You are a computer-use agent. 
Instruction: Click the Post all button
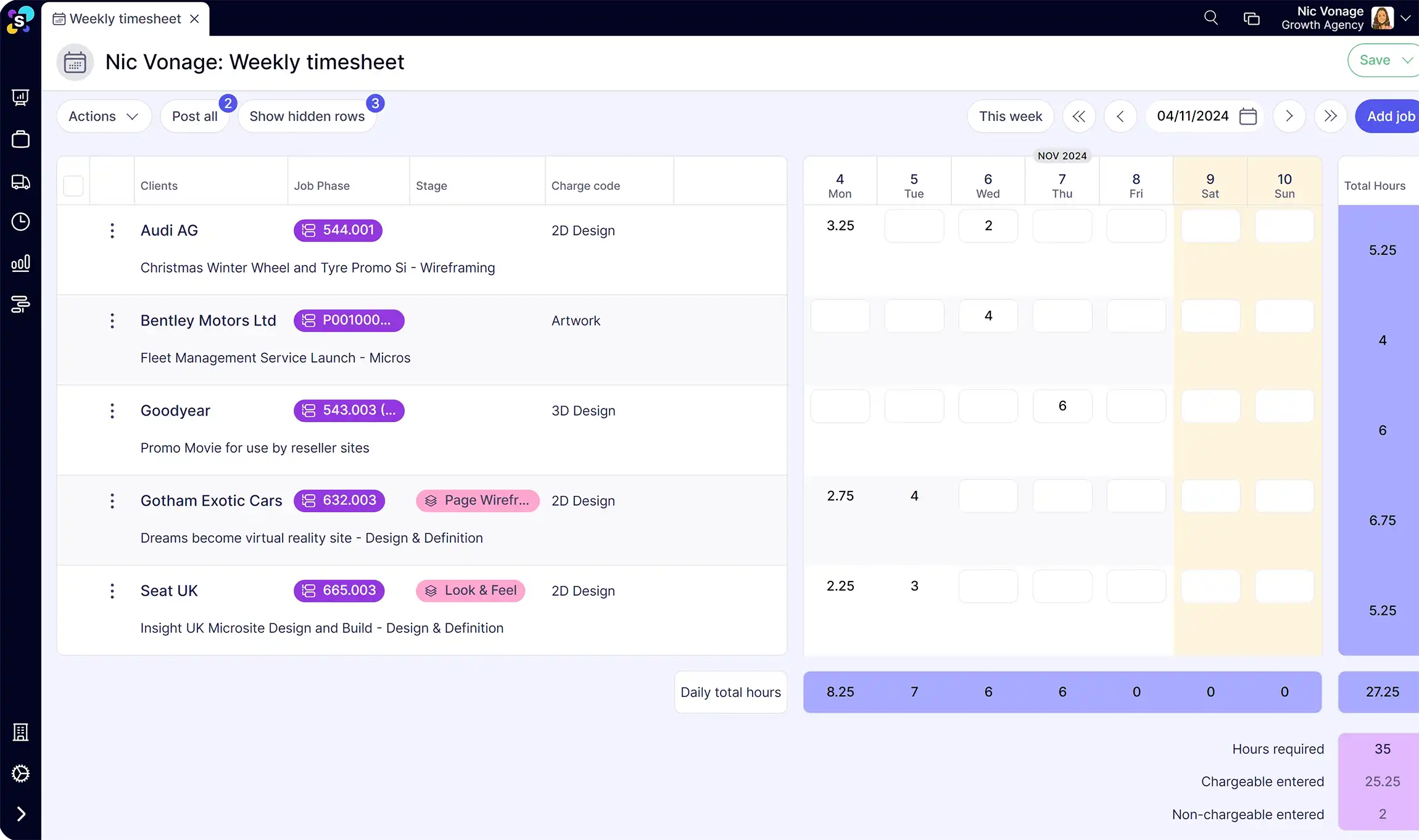(x=194, y=116)
